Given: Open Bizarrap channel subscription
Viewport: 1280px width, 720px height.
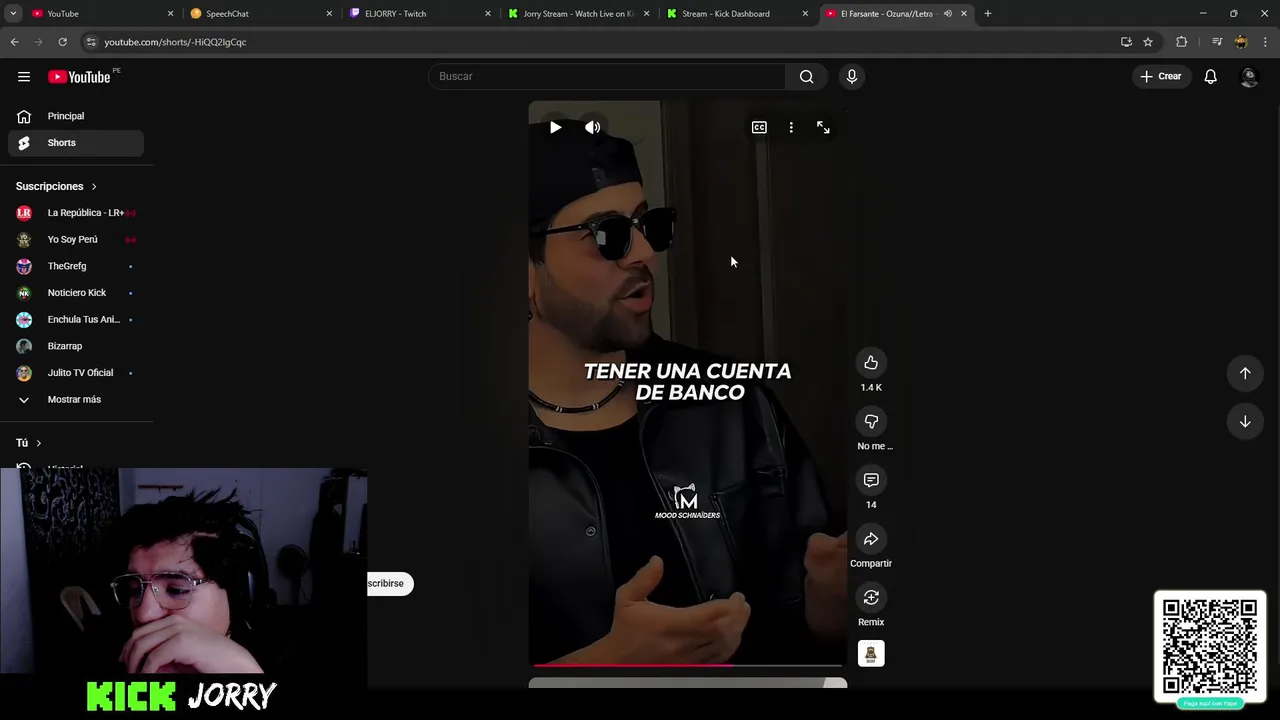Looking at the screenshot, I should point(76,346).
